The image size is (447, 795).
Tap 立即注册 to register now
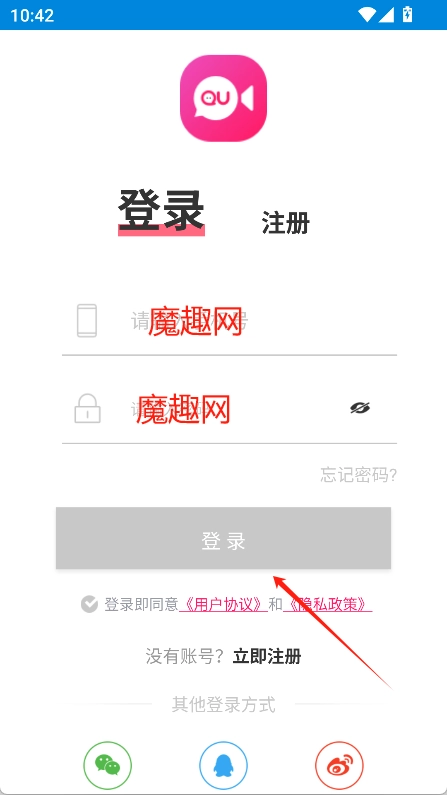click(267, 657)
